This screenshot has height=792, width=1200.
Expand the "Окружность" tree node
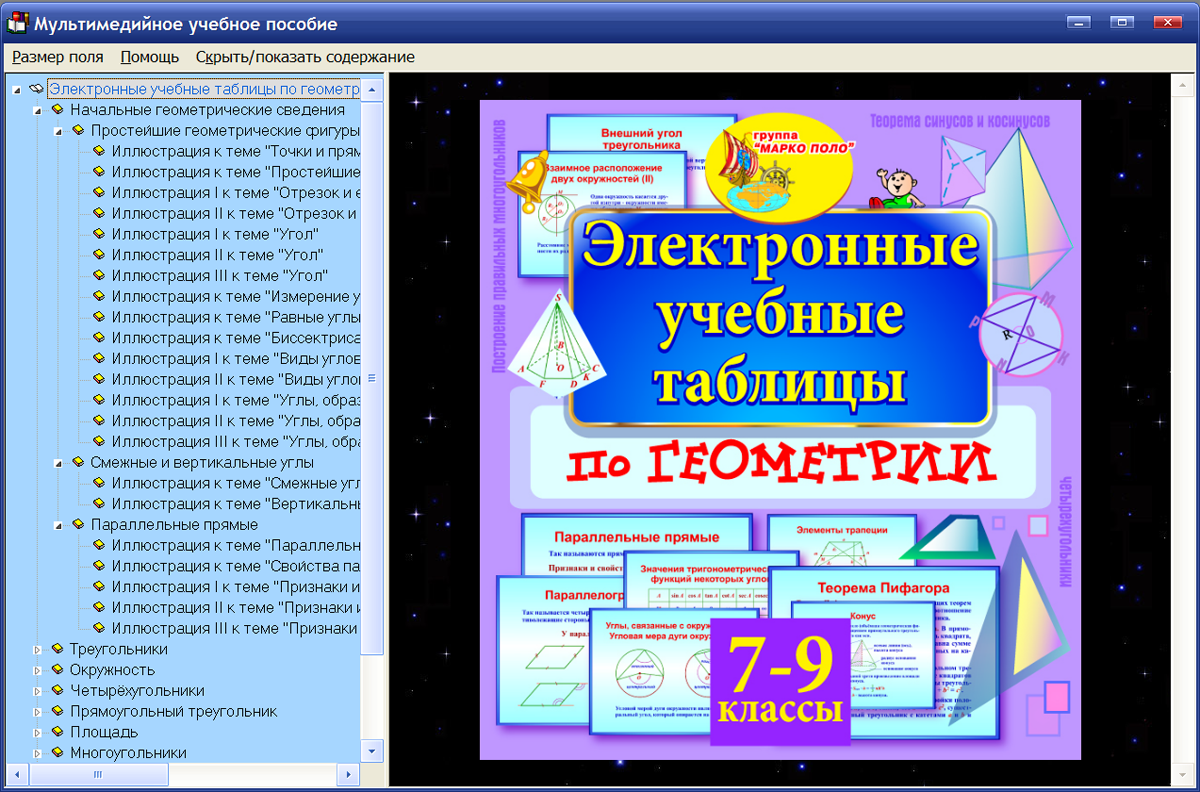click(x=38, y=670)
